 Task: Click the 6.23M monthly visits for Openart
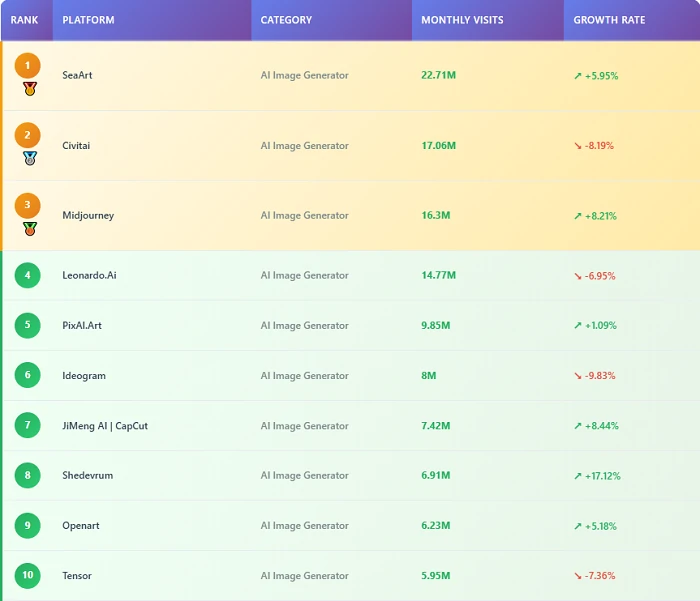pyautogui.click(x=436, y=526)
